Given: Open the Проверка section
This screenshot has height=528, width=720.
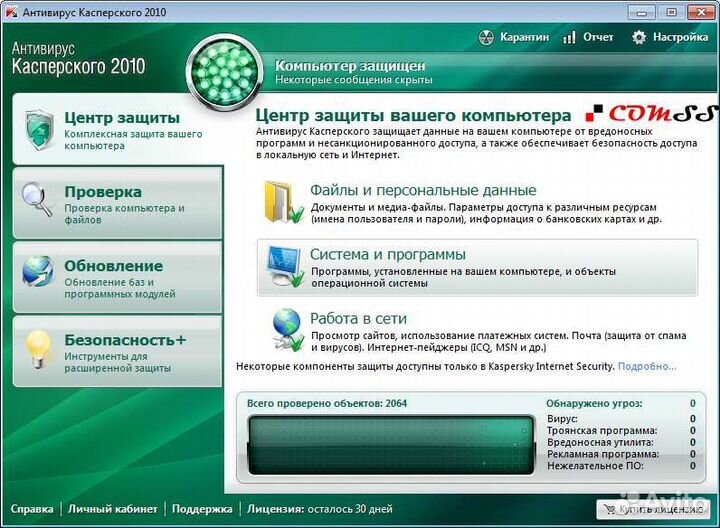Looking at the screenshot, I should (118, 203).
